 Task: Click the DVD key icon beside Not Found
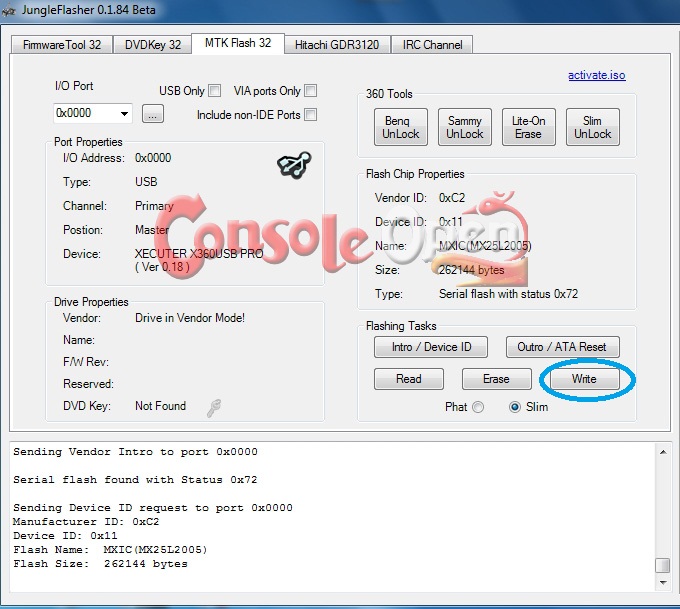(x=214, y=408)
